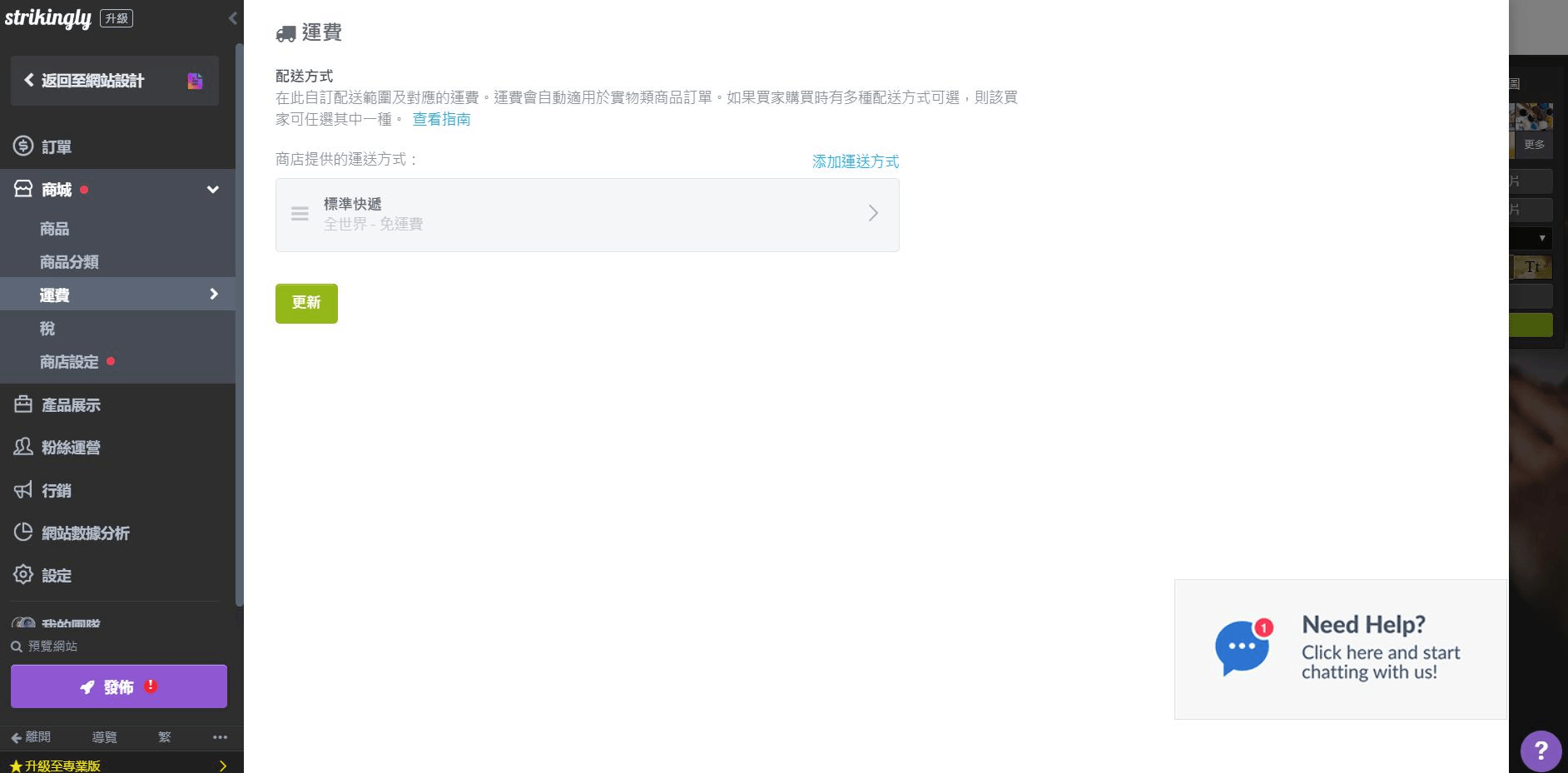Viewport: 1568px width, 773px height.
Task: Click the marketing megaphone icon
Action: pos(23,490)
